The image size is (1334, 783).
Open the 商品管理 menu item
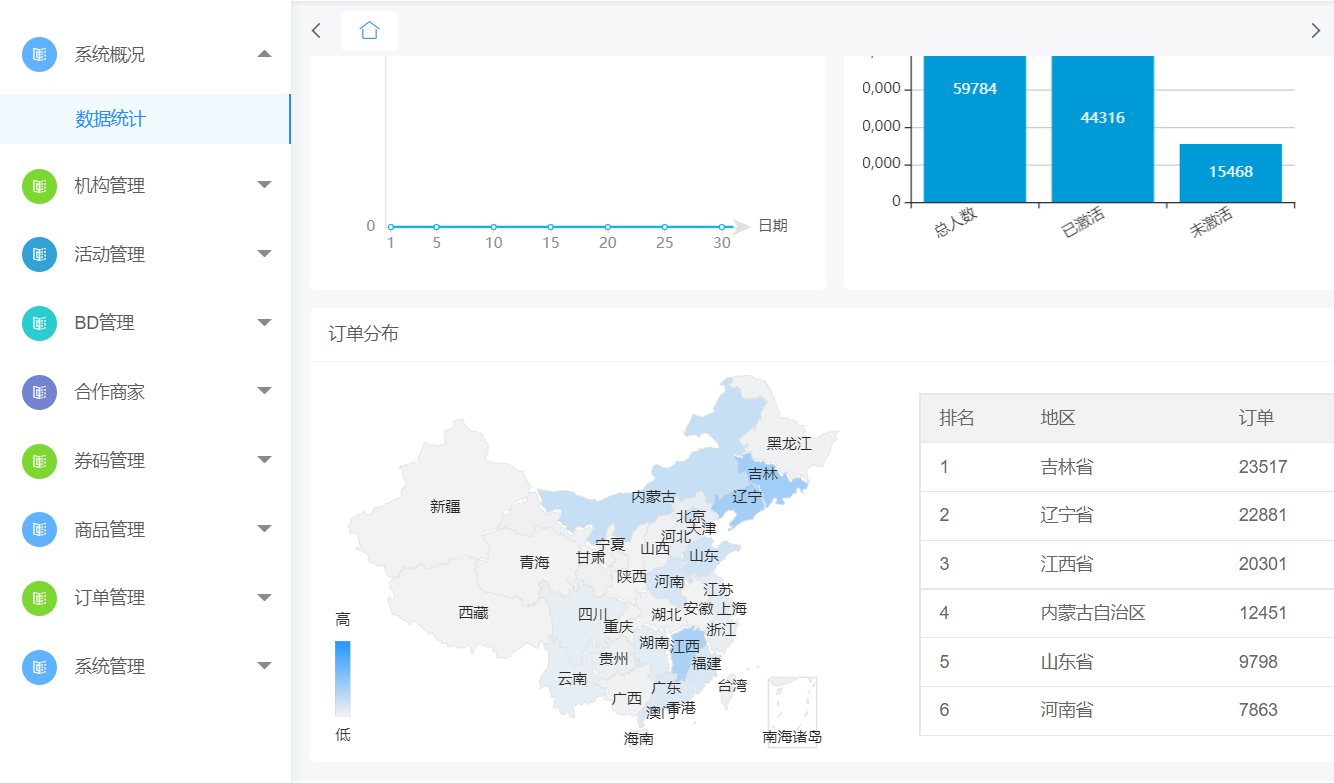tap(110, 529)
